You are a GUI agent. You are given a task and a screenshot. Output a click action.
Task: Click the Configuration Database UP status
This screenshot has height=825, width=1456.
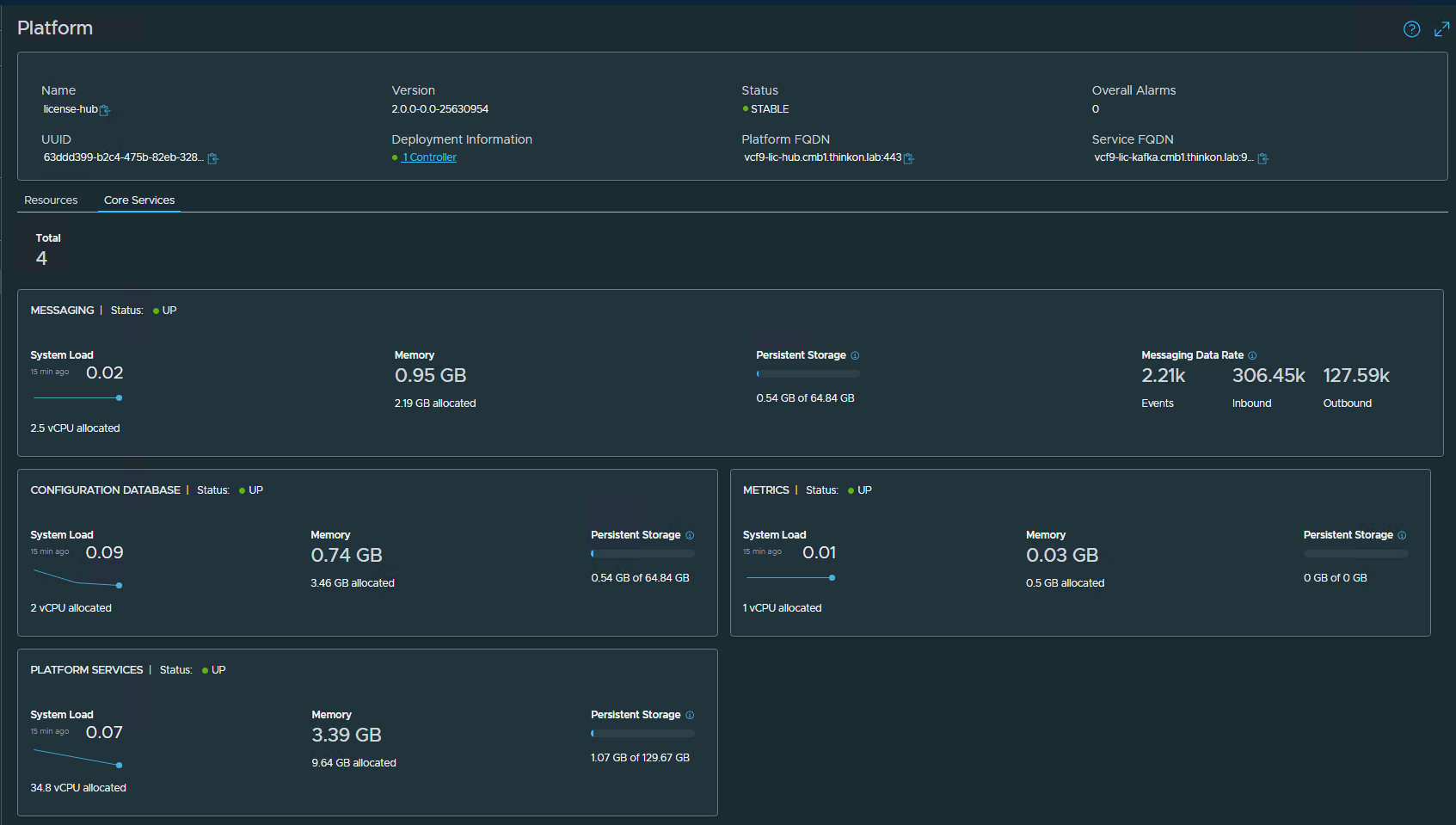coord(256,490)
